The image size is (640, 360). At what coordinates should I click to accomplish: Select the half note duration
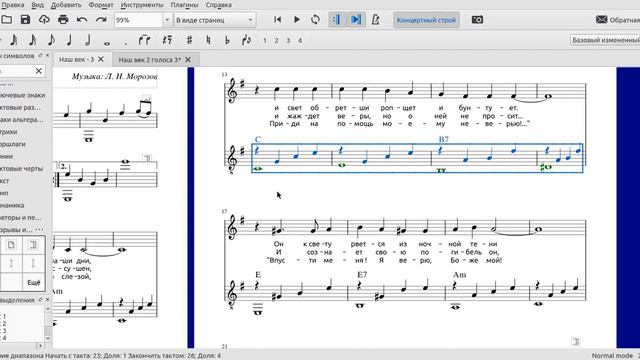(x=88, y=40)
